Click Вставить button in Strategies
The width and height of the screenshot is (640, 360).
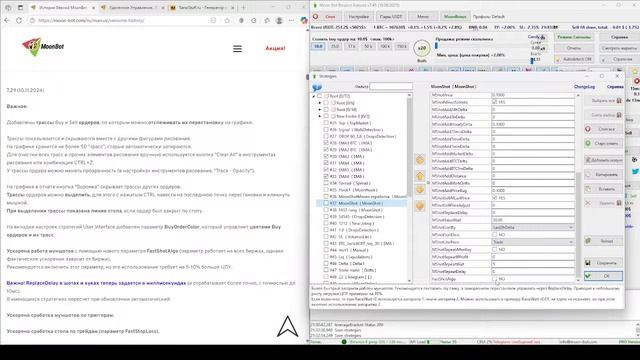point(603,189)
